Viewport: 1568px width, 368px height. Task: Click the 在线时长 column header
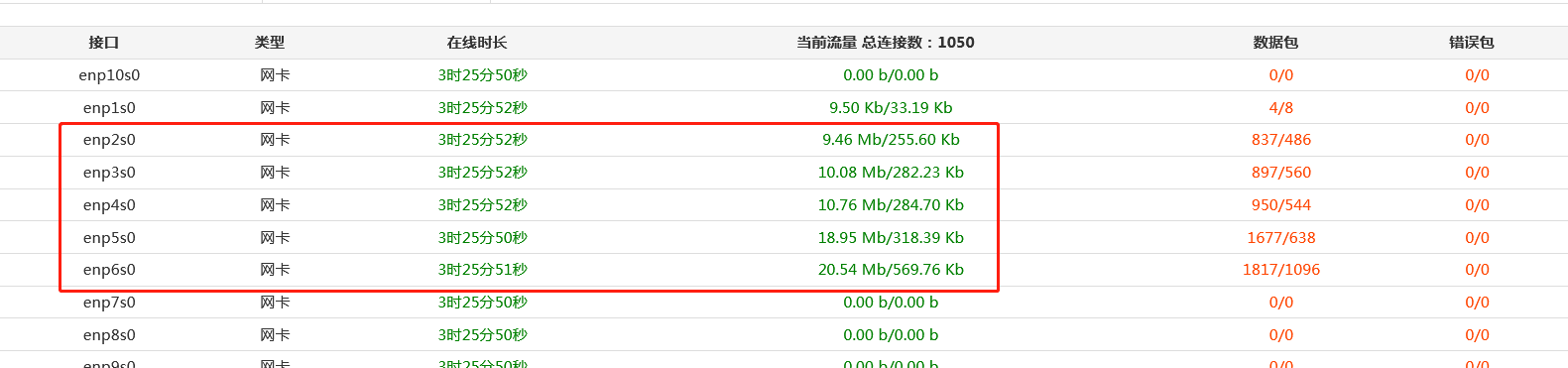(477, 43)
